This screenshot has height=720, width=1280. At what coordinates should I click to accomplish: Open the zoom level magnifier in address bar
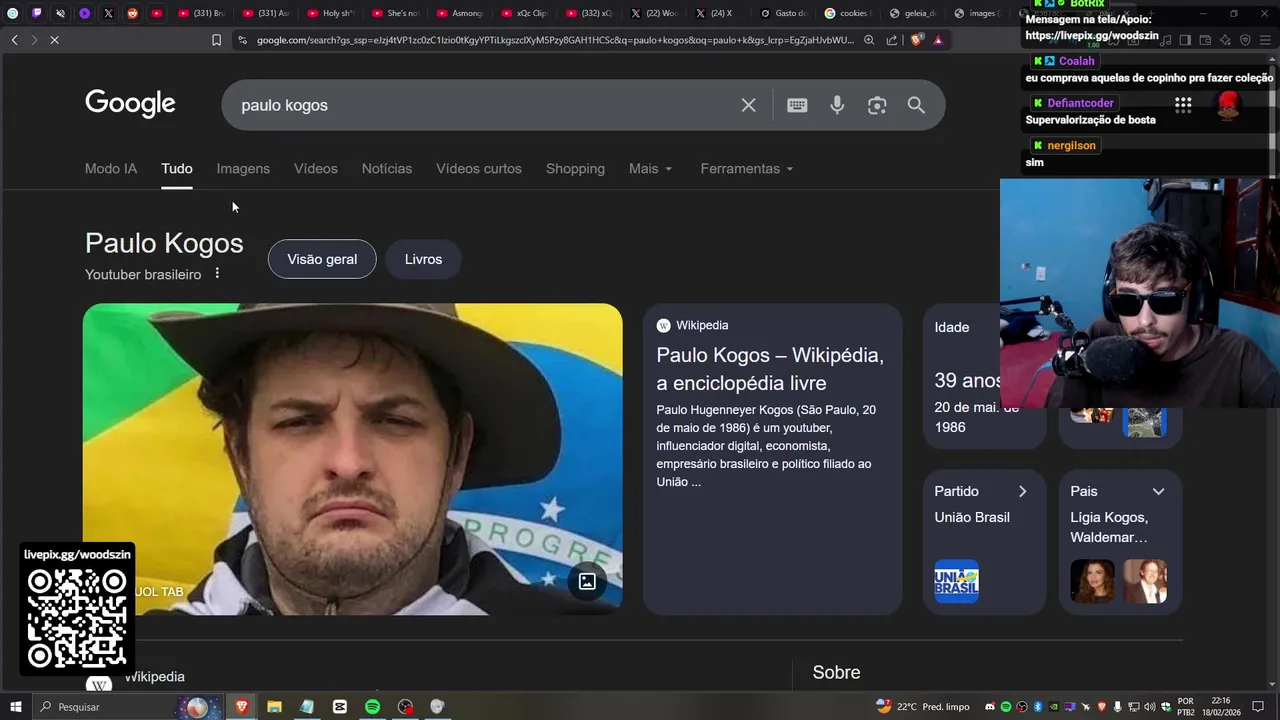pos(869,40)
